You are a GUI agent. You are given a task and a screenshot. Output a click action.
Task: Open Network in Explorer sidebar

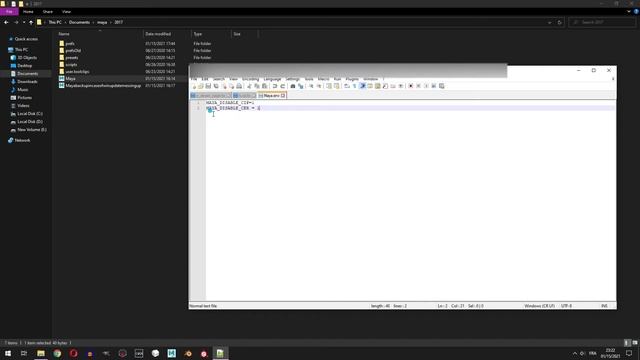[22, 140]
